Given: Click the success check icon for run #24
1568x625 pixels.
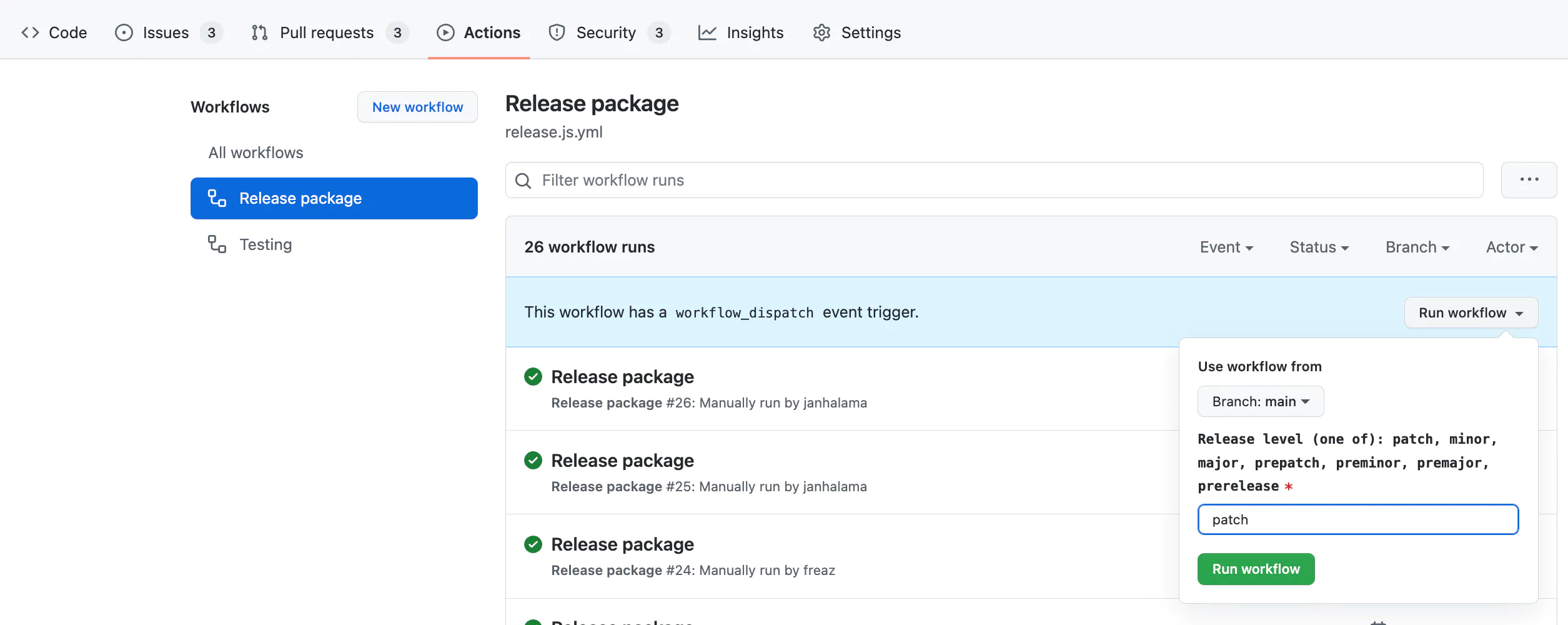Looking at the screenshot, I should click(533, 544).
